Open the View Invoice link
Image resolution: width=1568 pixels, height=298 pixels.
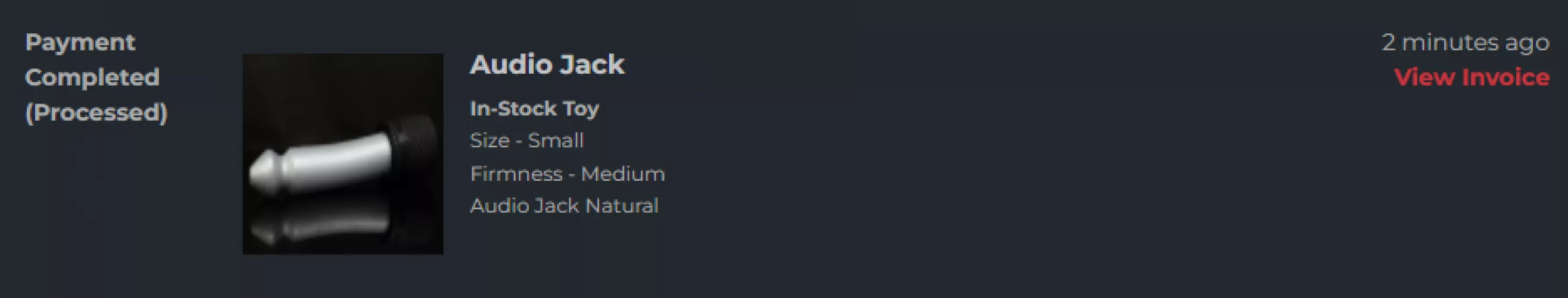pos(1471,77)
